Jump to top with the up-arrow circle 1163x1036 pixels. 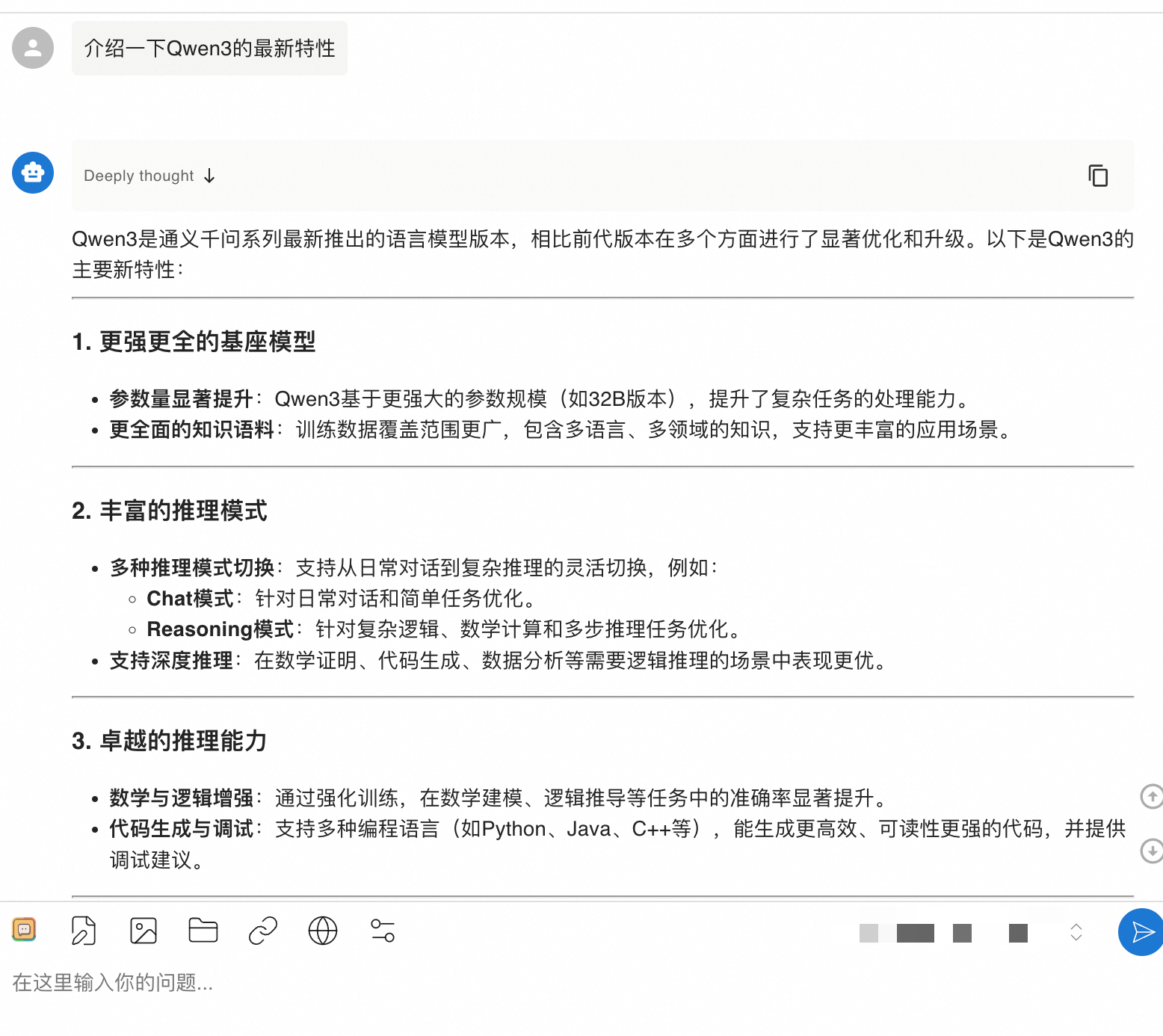(x=1152, y=797)
